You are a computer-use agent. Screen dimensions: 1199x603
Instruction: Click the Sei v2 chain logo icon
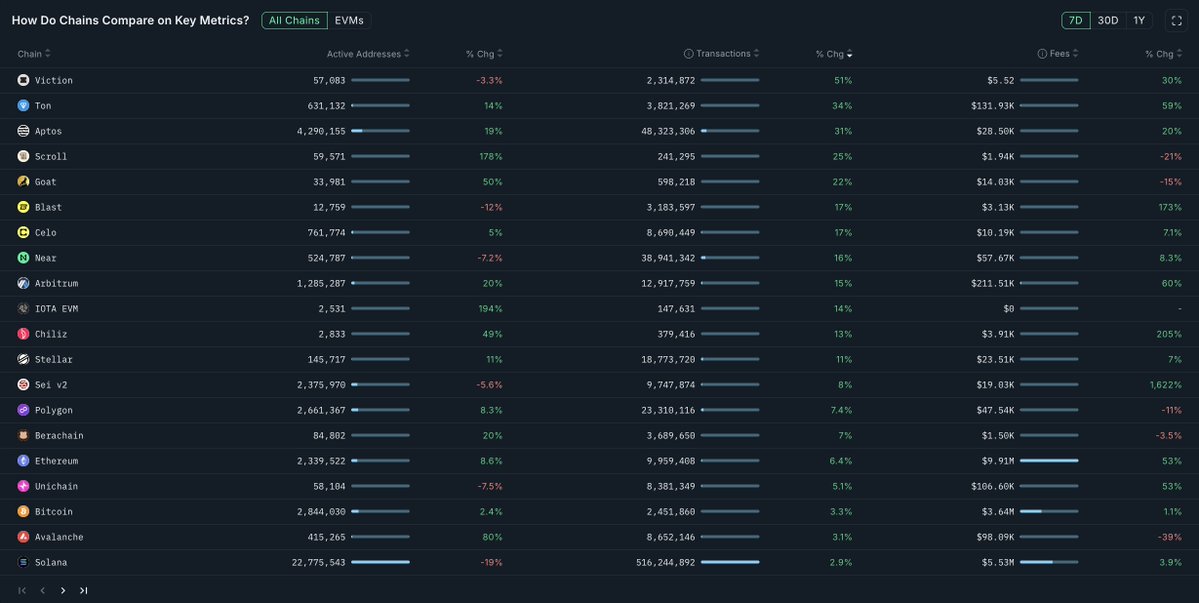coord(23,384)
